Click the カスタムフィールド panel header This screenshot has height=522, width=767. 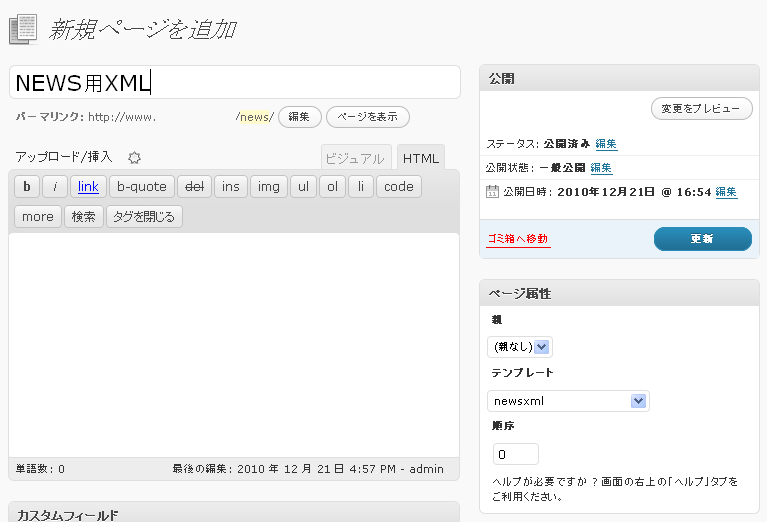pos(234,513)
